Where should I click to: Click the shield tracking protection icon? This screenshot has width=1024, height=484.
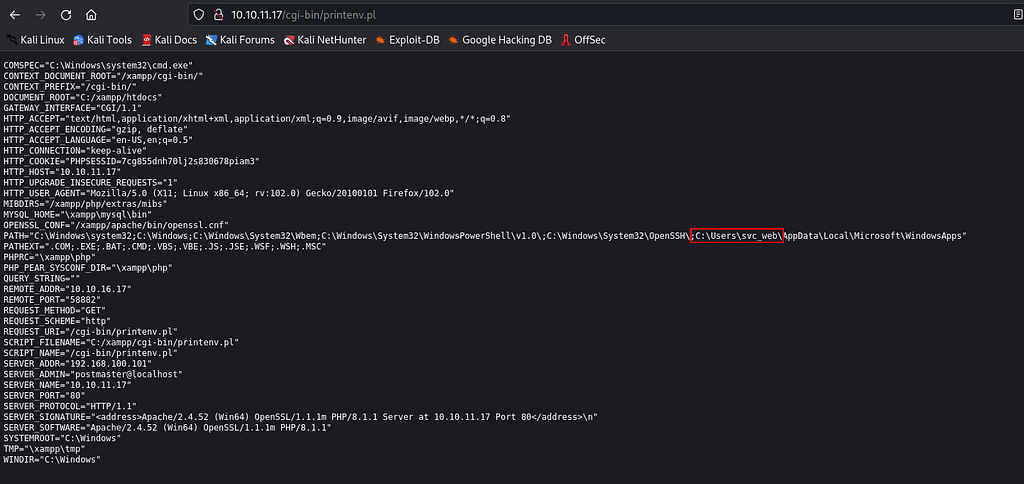199,14
